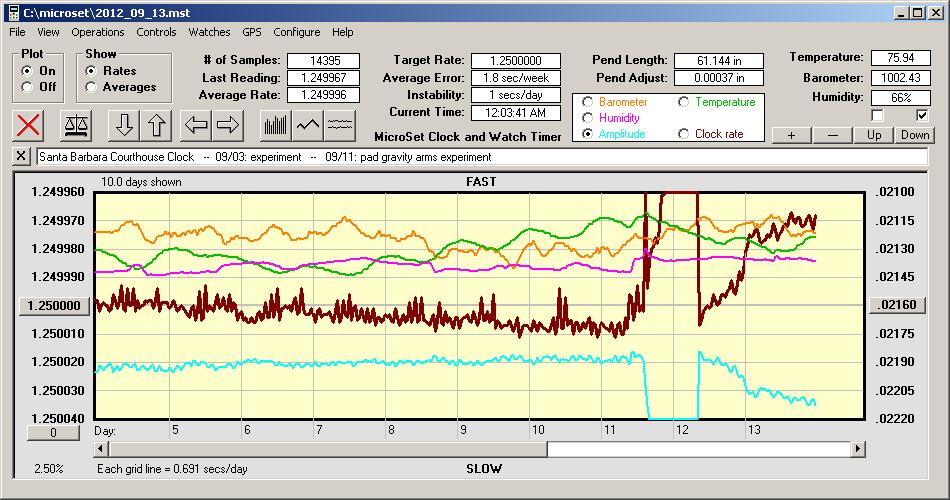Click 'Each grid line = 0.691 secs/day' text
950x500 pixels.
pos(172,468)
